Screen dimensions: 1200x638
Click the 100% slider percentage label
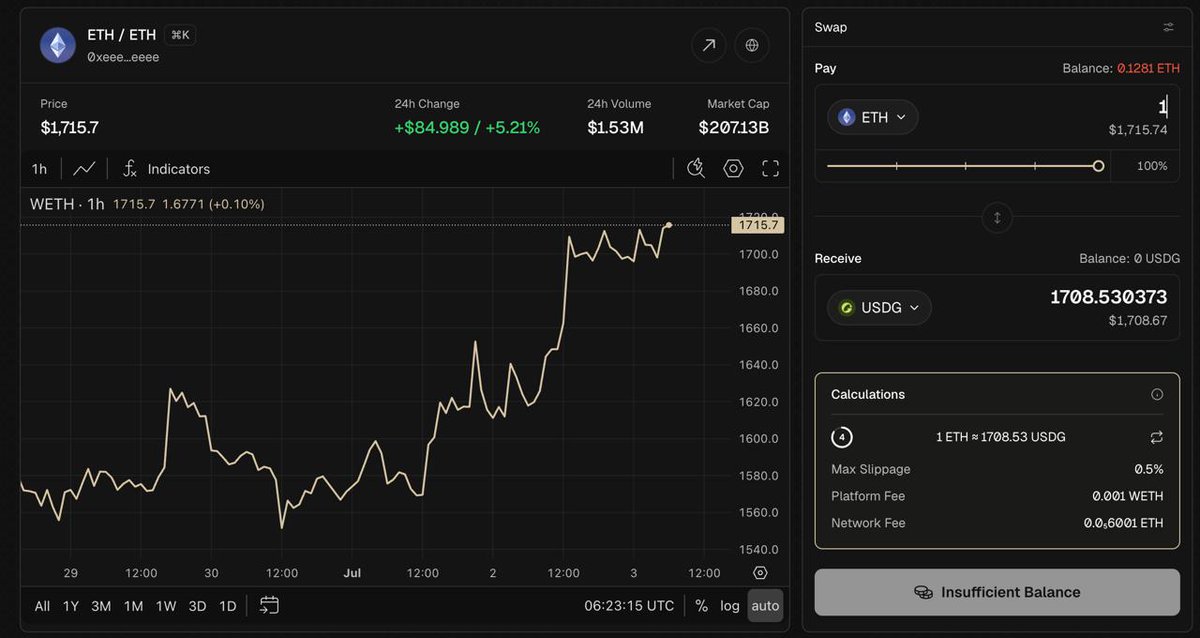tap(1152, 166)
